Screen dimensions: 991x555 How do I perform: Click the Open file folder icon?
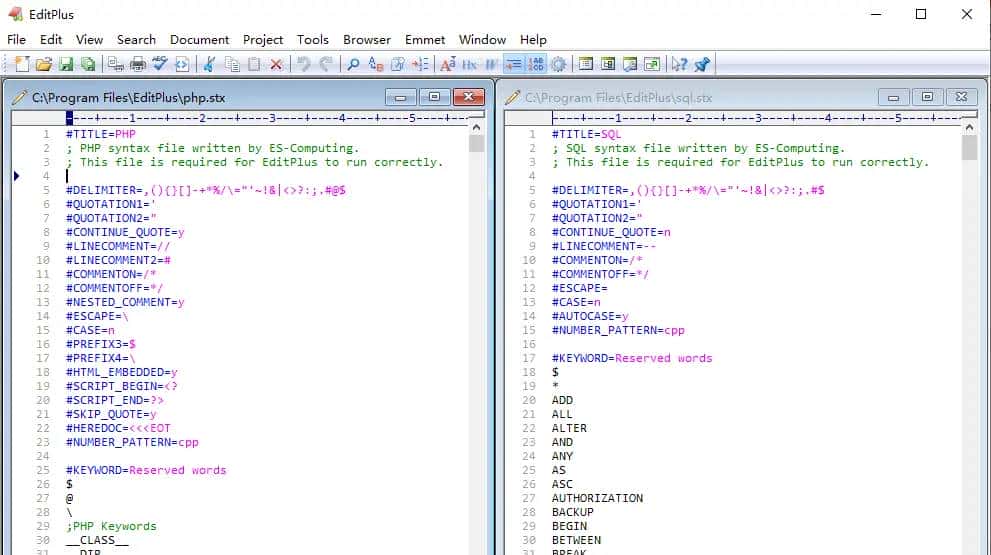(43, 64)
